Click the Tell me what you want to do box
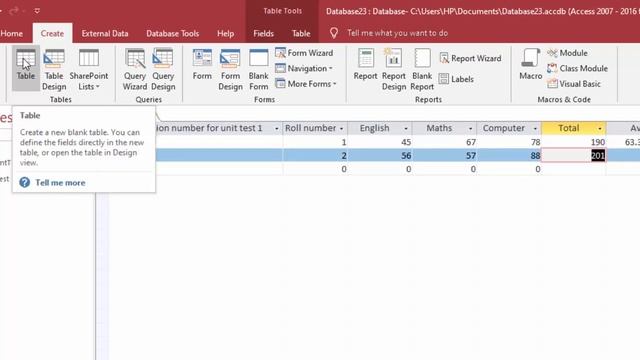 pos(397,33)
